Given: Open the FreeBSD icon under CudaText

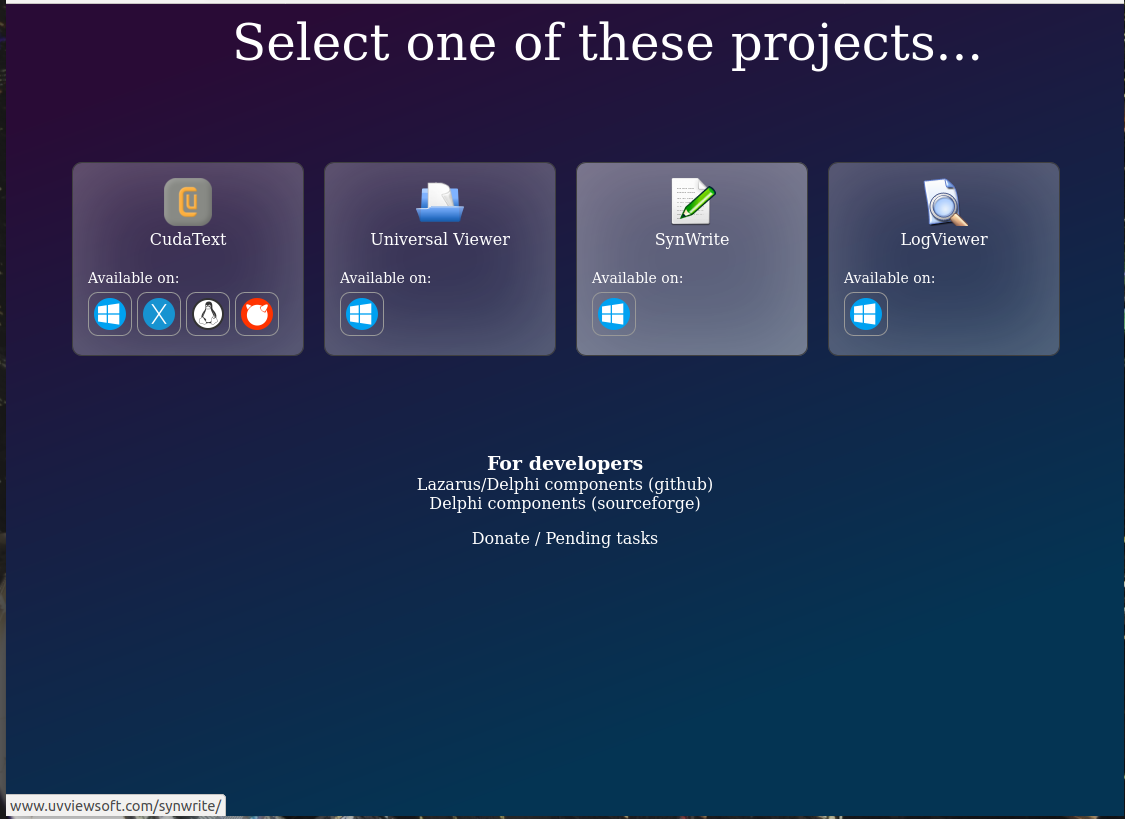Looking at the screenshot, I should click(256, 313).
